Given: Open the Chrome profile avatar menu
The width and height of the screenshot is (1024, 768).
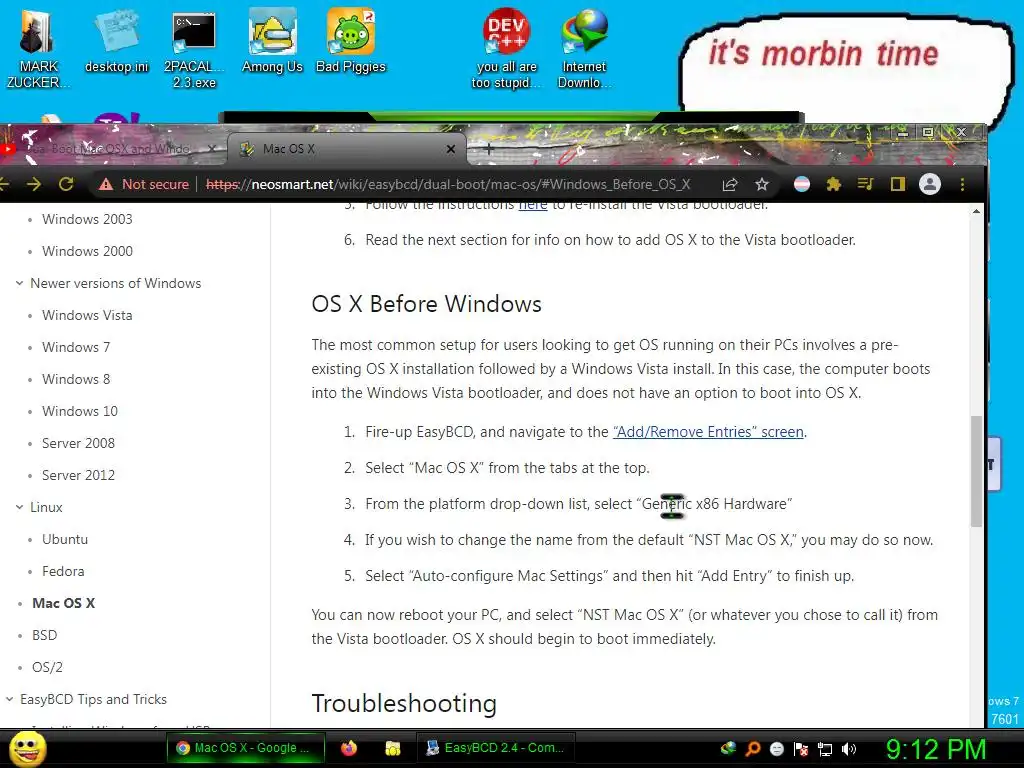Looking at the screenshot, I should click(930, 185).
